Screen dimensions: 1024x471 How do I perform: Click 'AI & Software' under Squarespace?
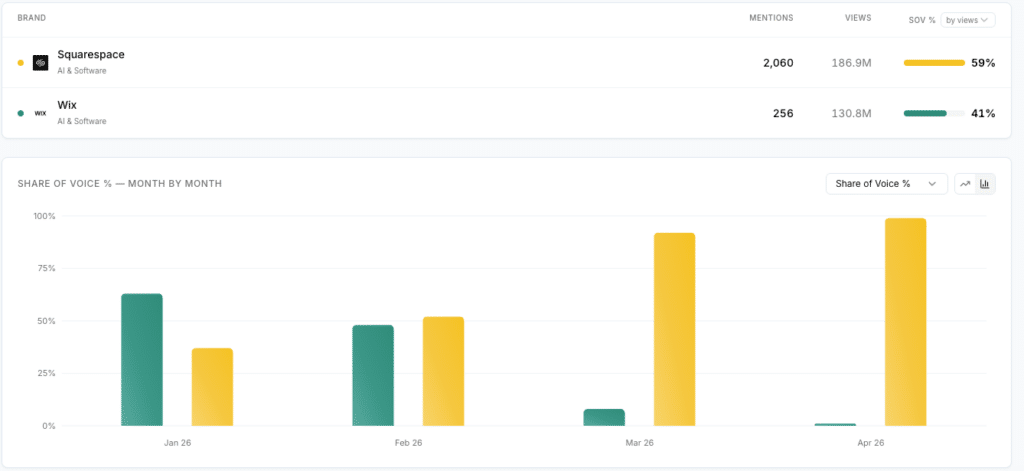click(x=82, y=71)
